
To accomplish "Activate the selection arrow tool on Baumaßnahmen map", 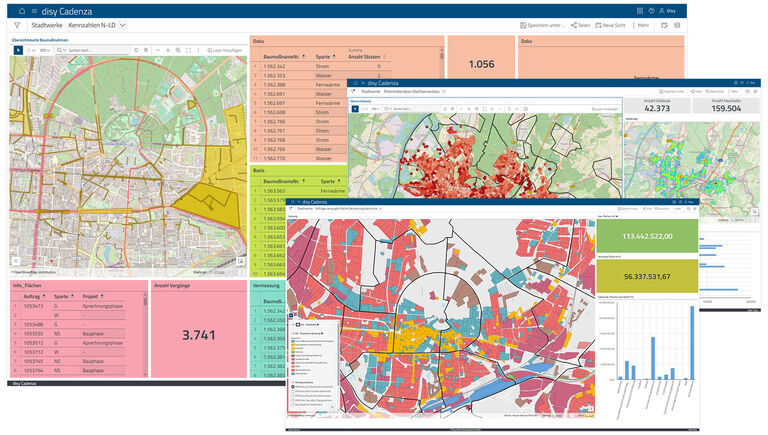I will point(18,50).
